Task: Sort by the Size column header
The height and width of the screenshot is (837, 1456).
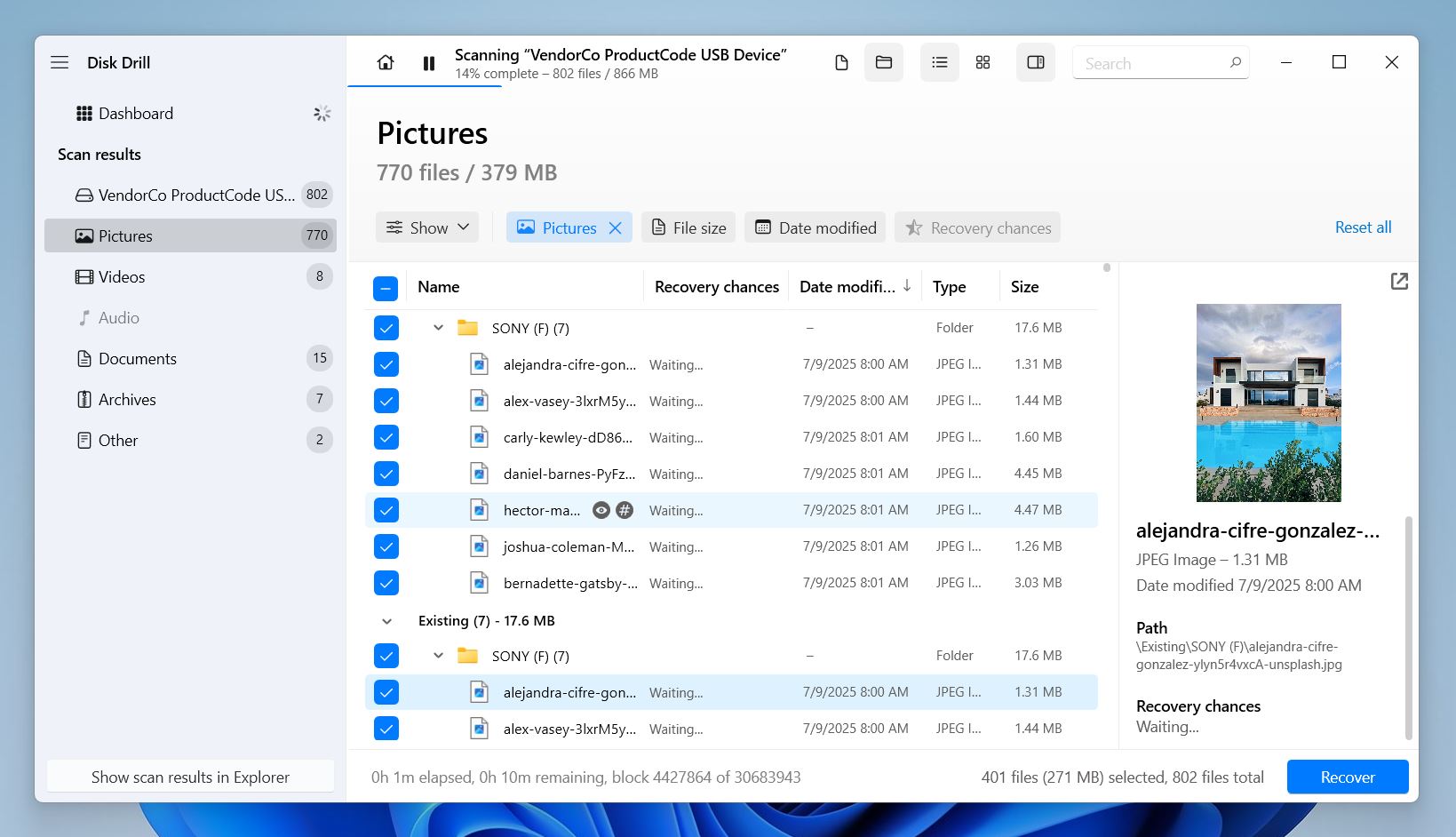Action: 1024,287
